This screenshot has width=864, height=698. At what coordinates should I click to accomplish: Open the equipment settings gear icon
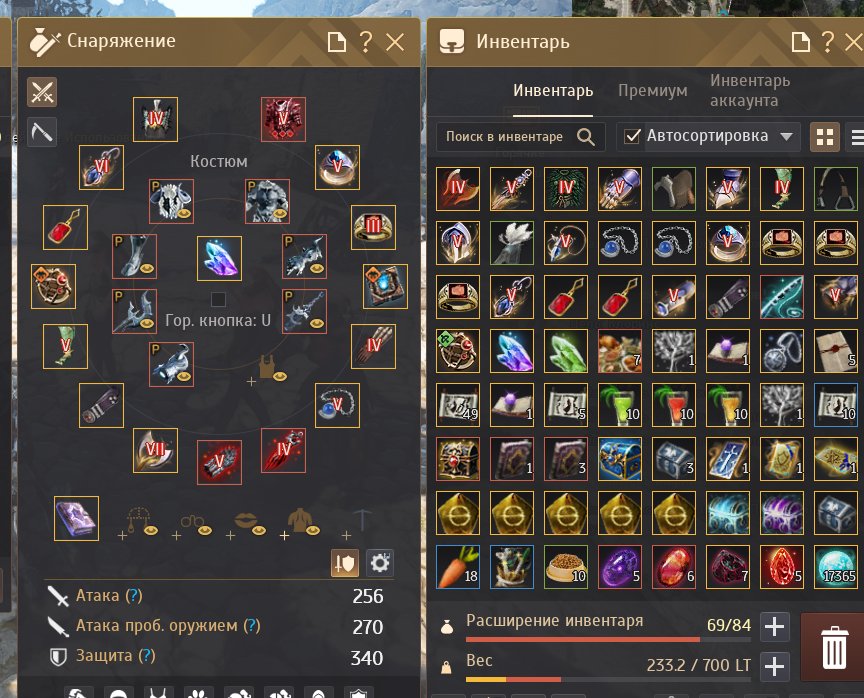click(380, 563)
